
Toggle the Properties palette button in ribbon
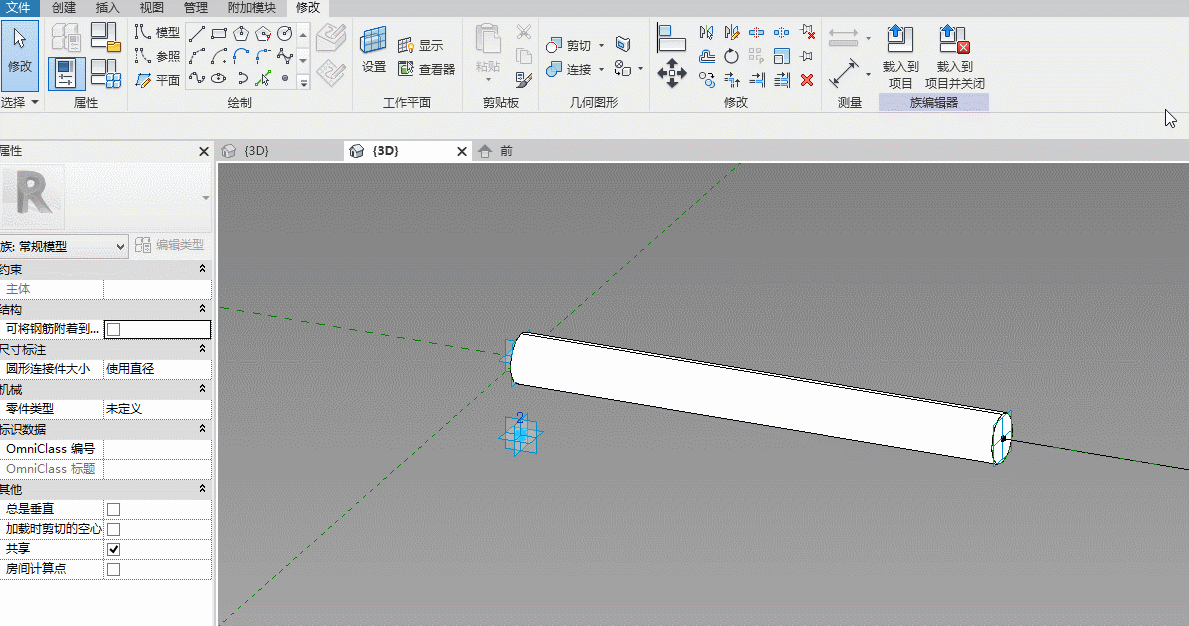(66, 74)
